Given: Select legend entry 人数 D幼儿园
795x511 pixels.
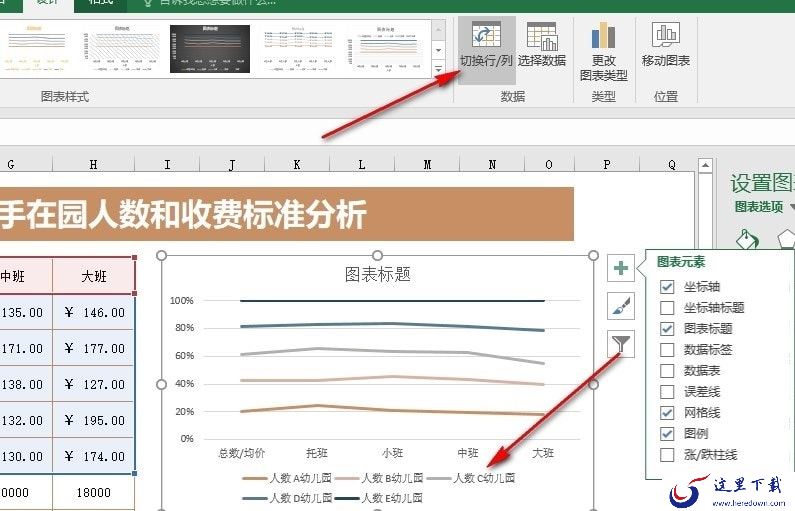Looking at the screenshot, I should 287,498.
